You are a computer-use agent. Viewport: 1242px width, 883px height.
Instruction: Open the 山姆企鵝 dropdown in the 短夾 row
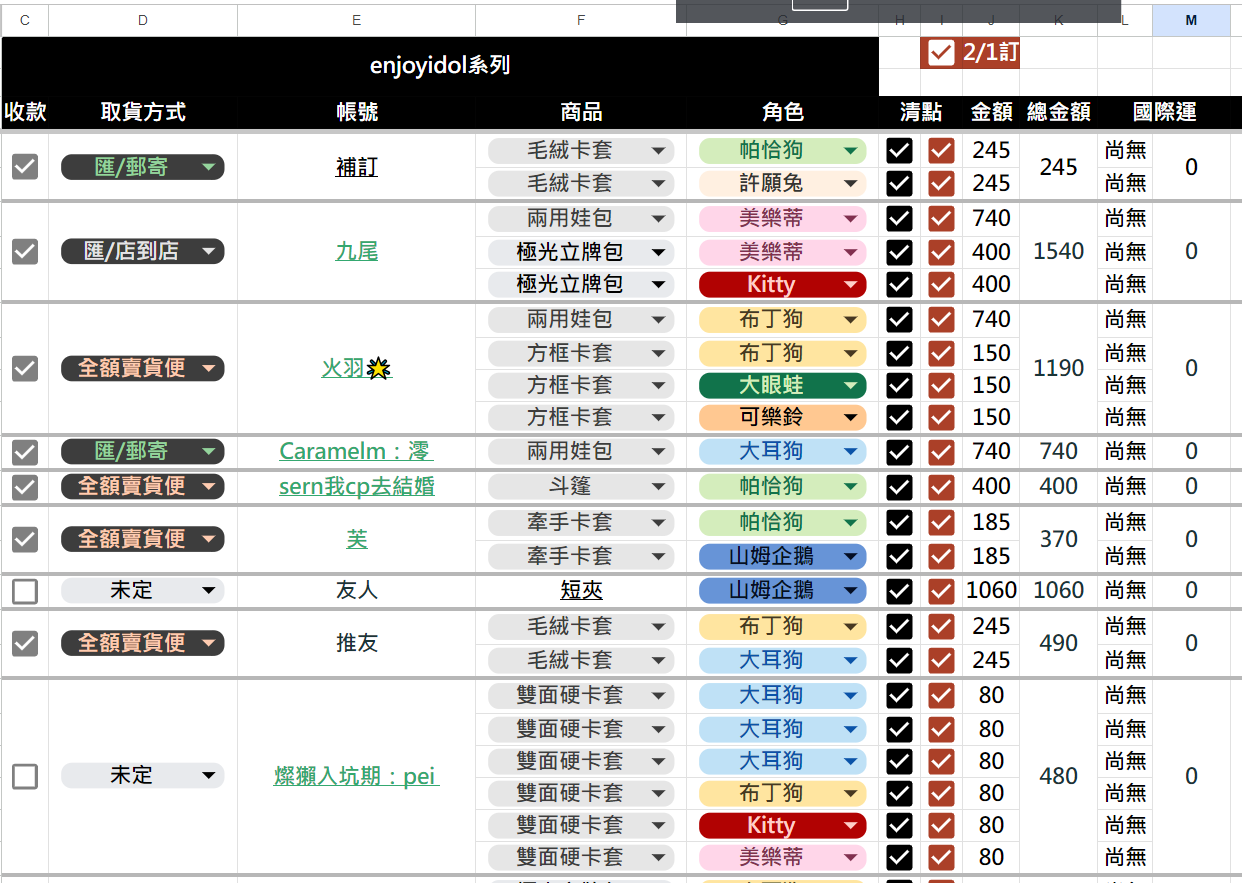(x=783, y=591)
